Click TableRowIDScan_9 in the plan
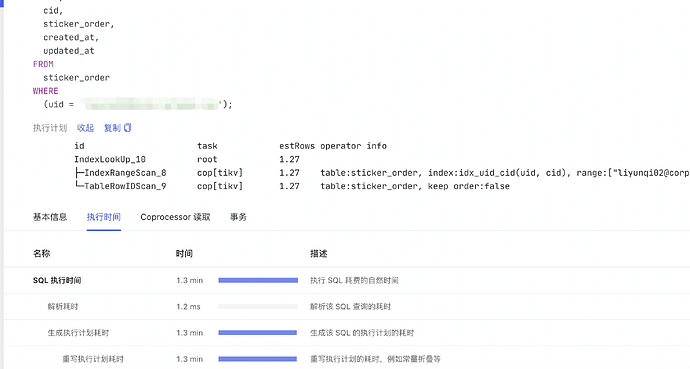Image resolution: width=690 pixels, height=369 pixels. pos(125,186)
